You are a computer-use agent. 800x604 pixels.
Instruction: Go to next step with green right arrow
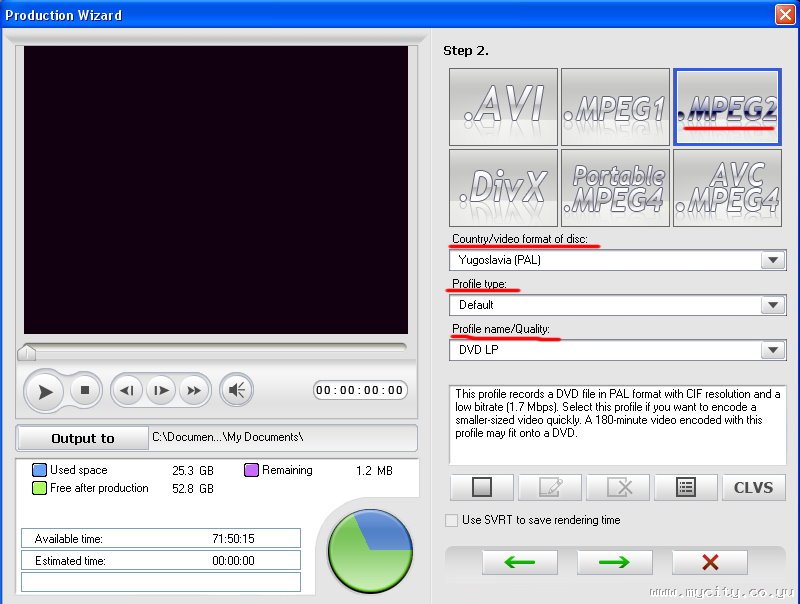pyautogui.click(x=614, y=562)
